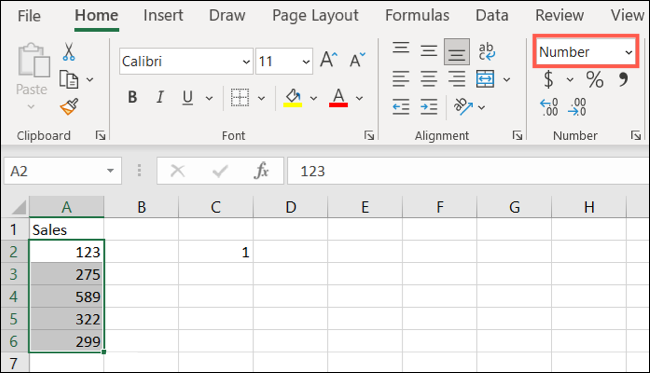Open the Name Box dropdown arrow
This screenshot has height=373, width=650.
pos(110,171)
